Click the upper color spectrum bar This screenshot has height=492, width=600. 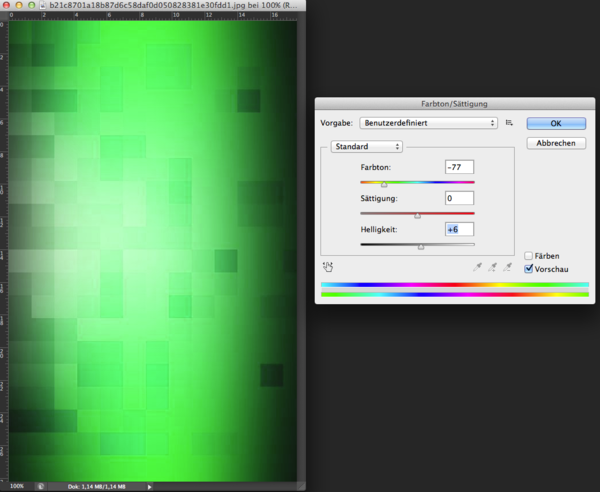point(455,285)
